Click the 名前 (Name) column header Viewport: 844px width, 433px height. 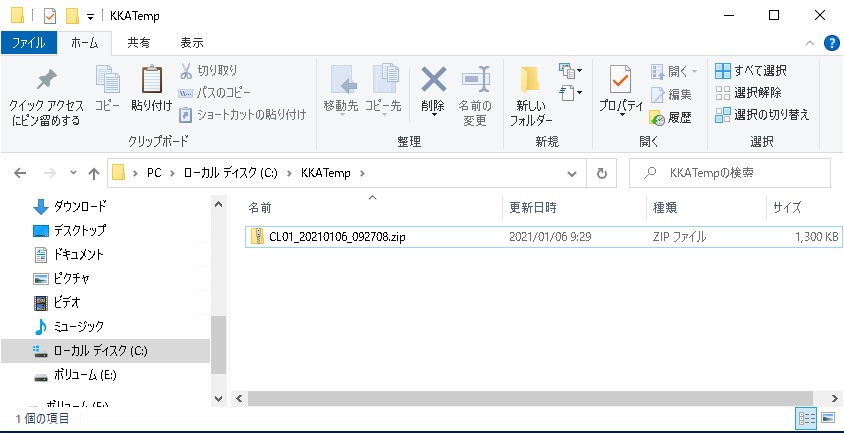[x=260, y=207]
